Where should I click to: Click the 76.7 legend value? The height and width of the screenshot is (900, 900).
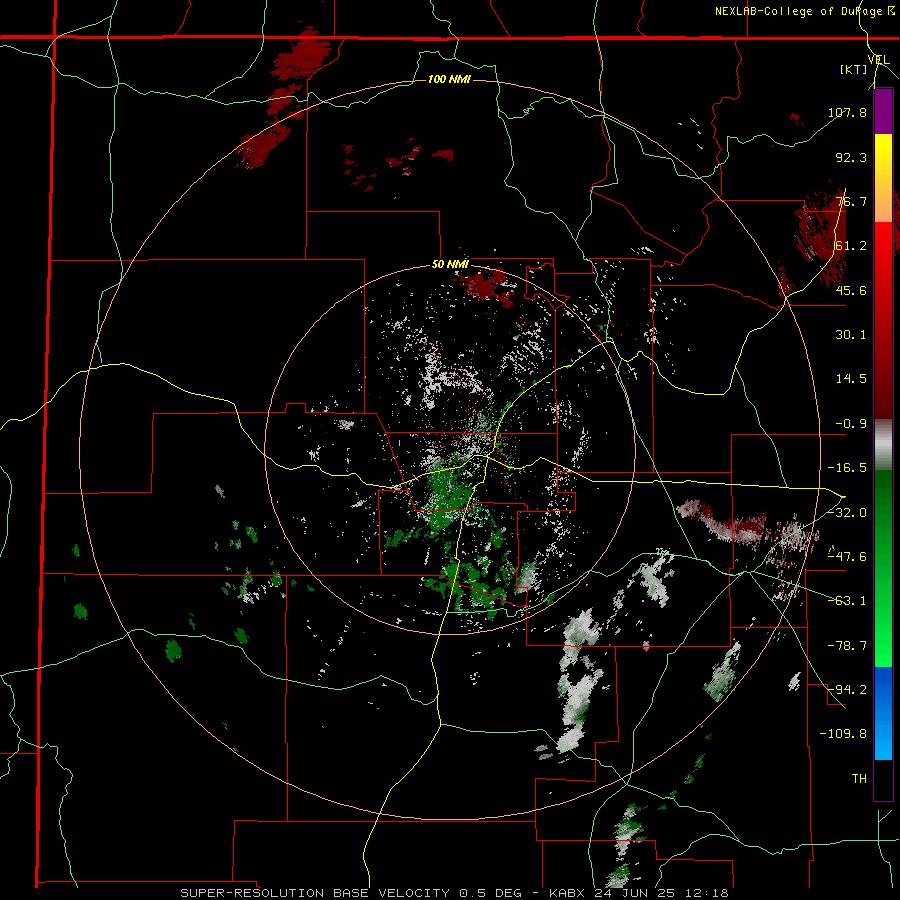click(x=851, y=201)
